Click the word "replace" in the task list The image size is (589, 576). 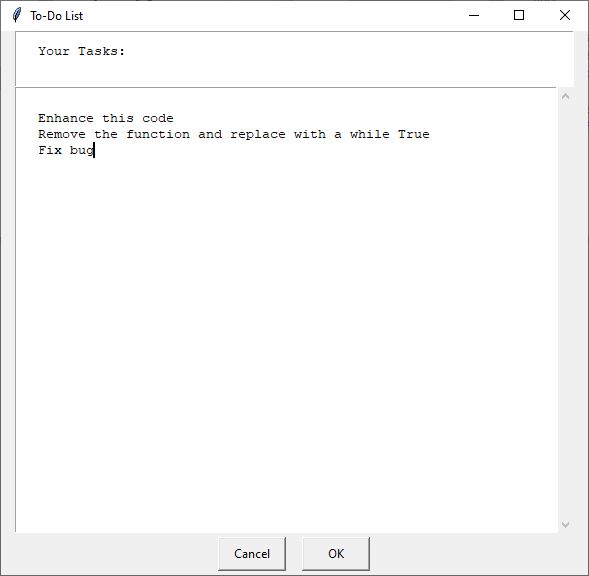coord(258,135)
